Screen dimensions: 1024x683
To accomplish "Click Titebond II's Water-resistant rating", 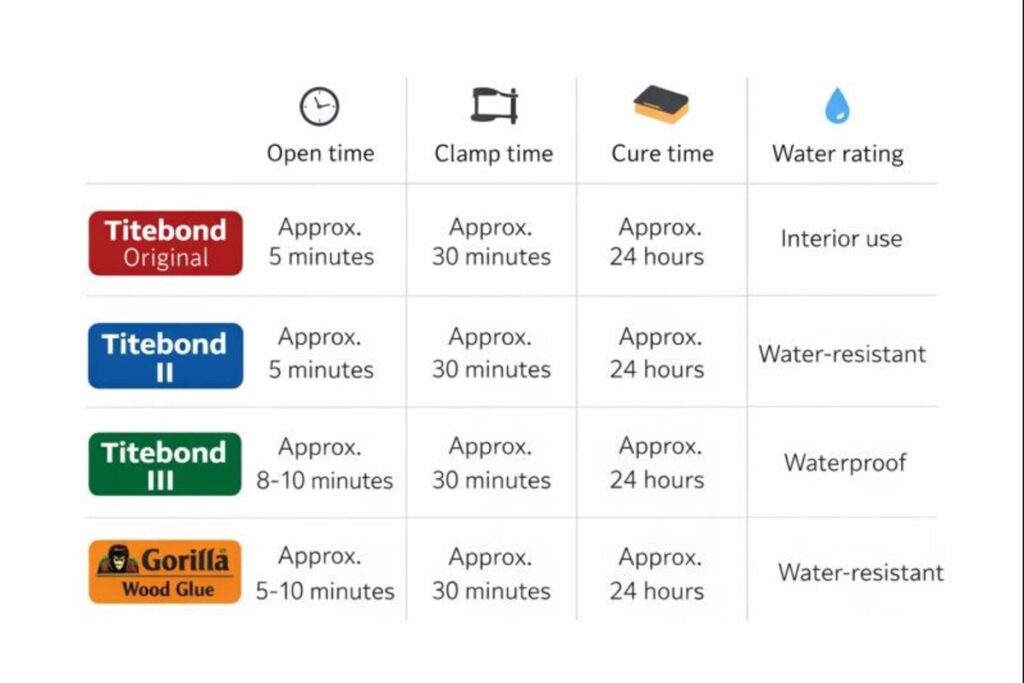I will tap(842, 354).
